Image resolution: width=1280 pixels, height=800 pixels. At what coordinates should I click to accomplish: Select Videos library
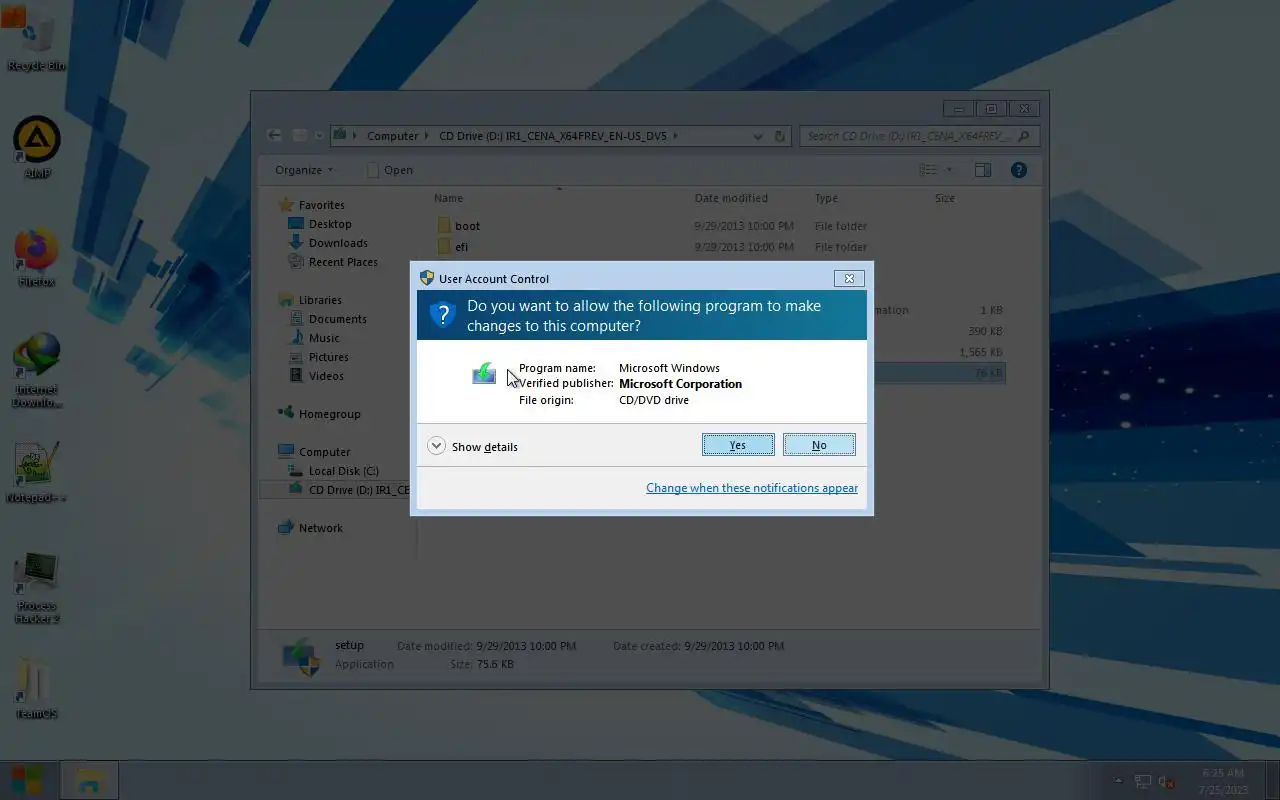326,376
